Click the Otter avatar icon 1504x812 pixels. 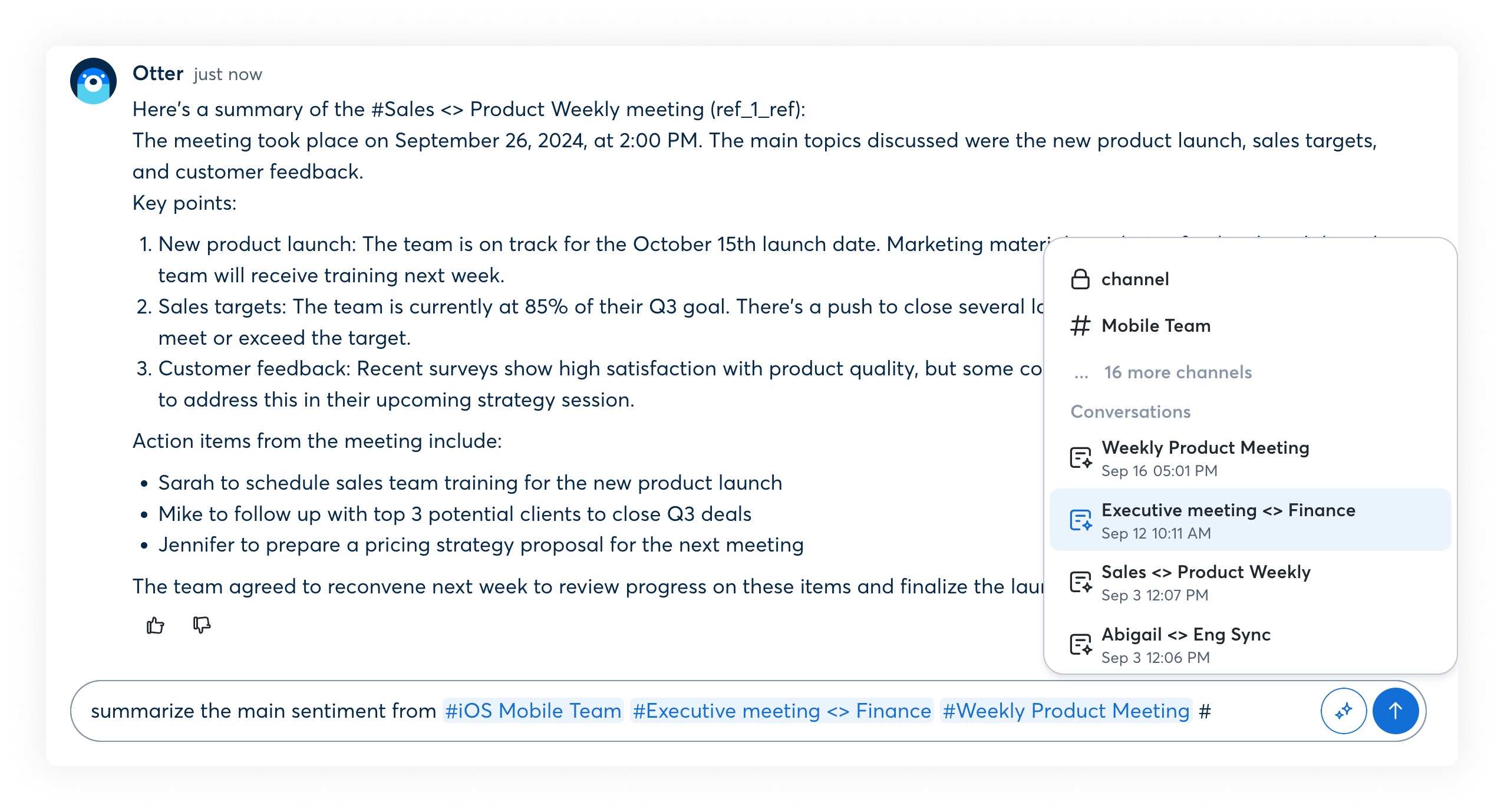tap(94, 81)
